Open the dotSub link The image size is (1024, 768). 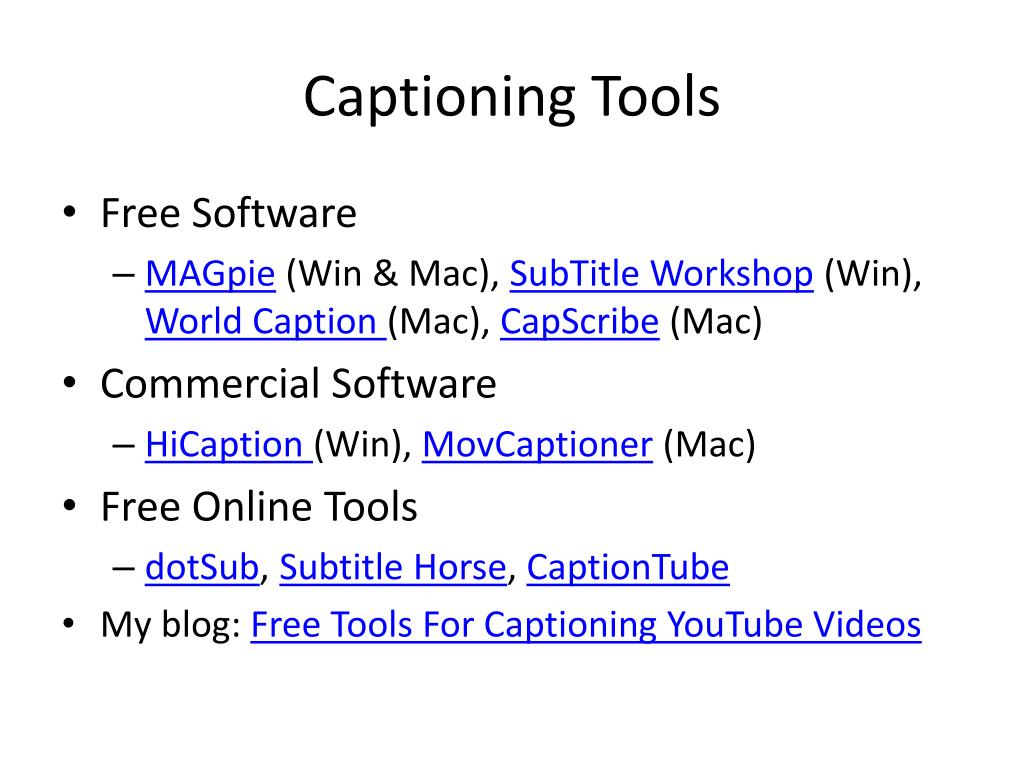(202, 567)
